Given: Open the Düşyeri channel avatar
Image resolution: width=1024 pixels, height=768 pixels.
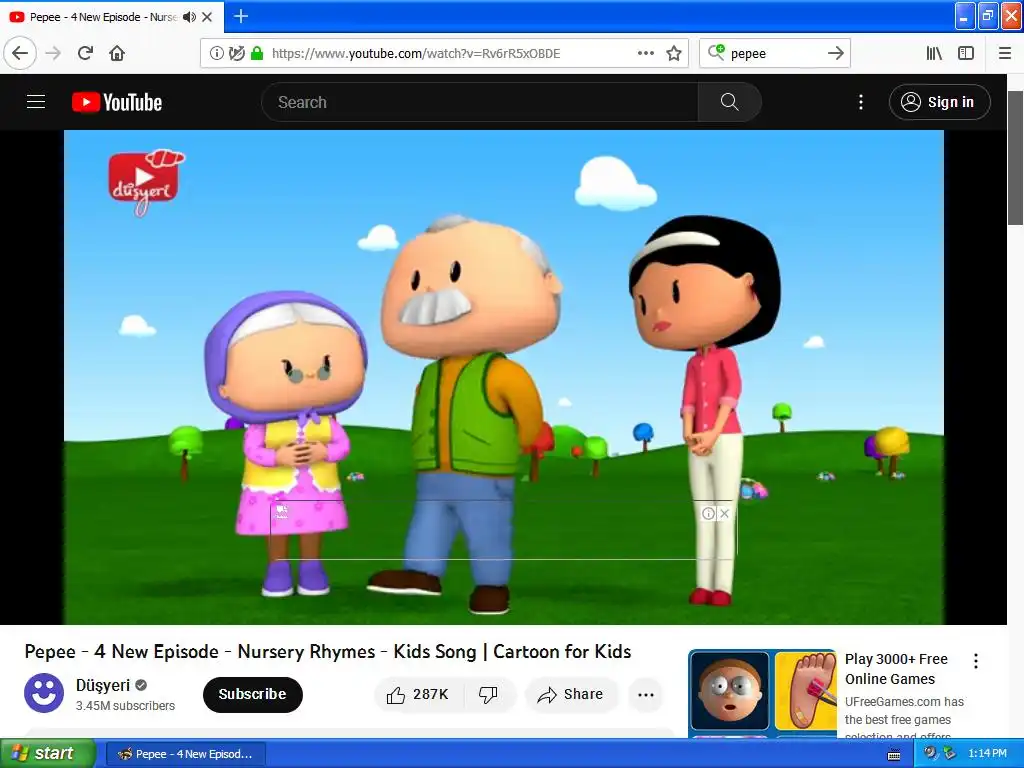Looking at the screenshot, I should (x=44, y=693).
